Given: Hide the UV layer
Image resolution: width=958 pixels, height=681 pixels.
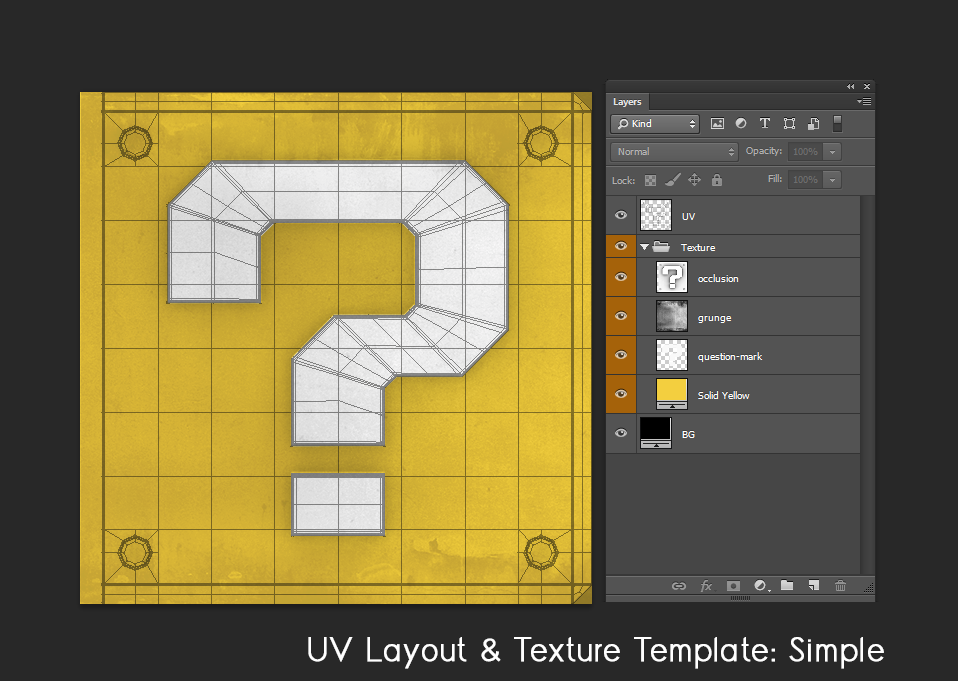Looking at the screenshot, I should tap(621, 215).
